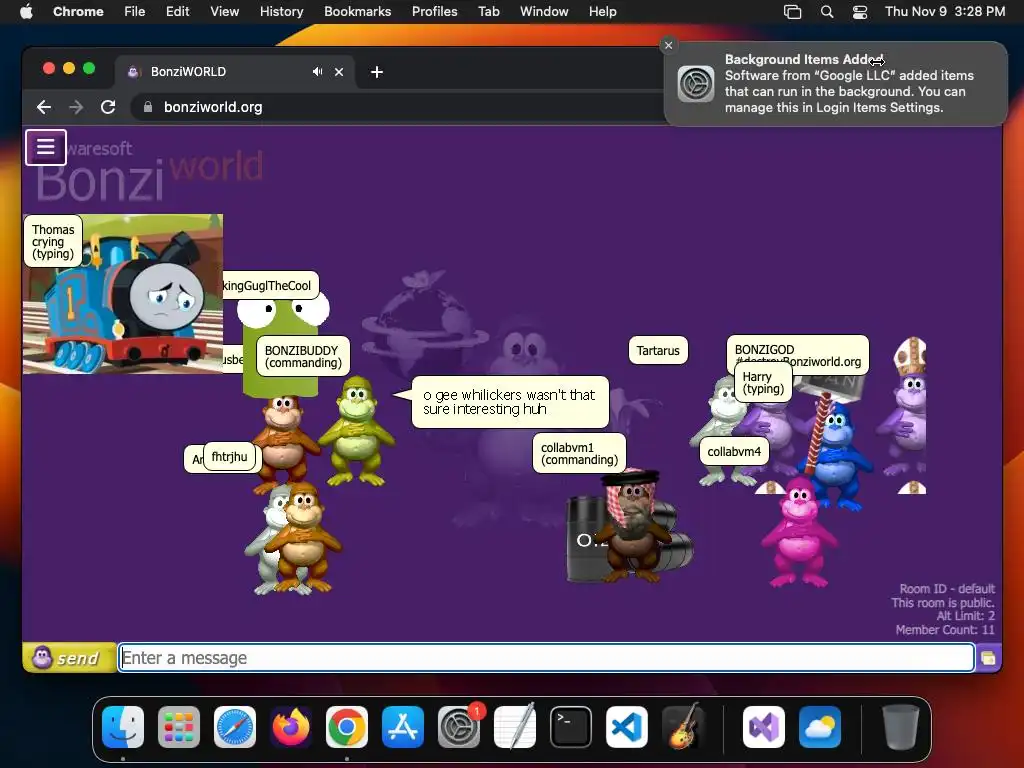The height and width of the screenshot is (768, 1024).
Task: Launch Visual Studio Code from the Dock
Action: pyautogui.click(x=627, y=727)
